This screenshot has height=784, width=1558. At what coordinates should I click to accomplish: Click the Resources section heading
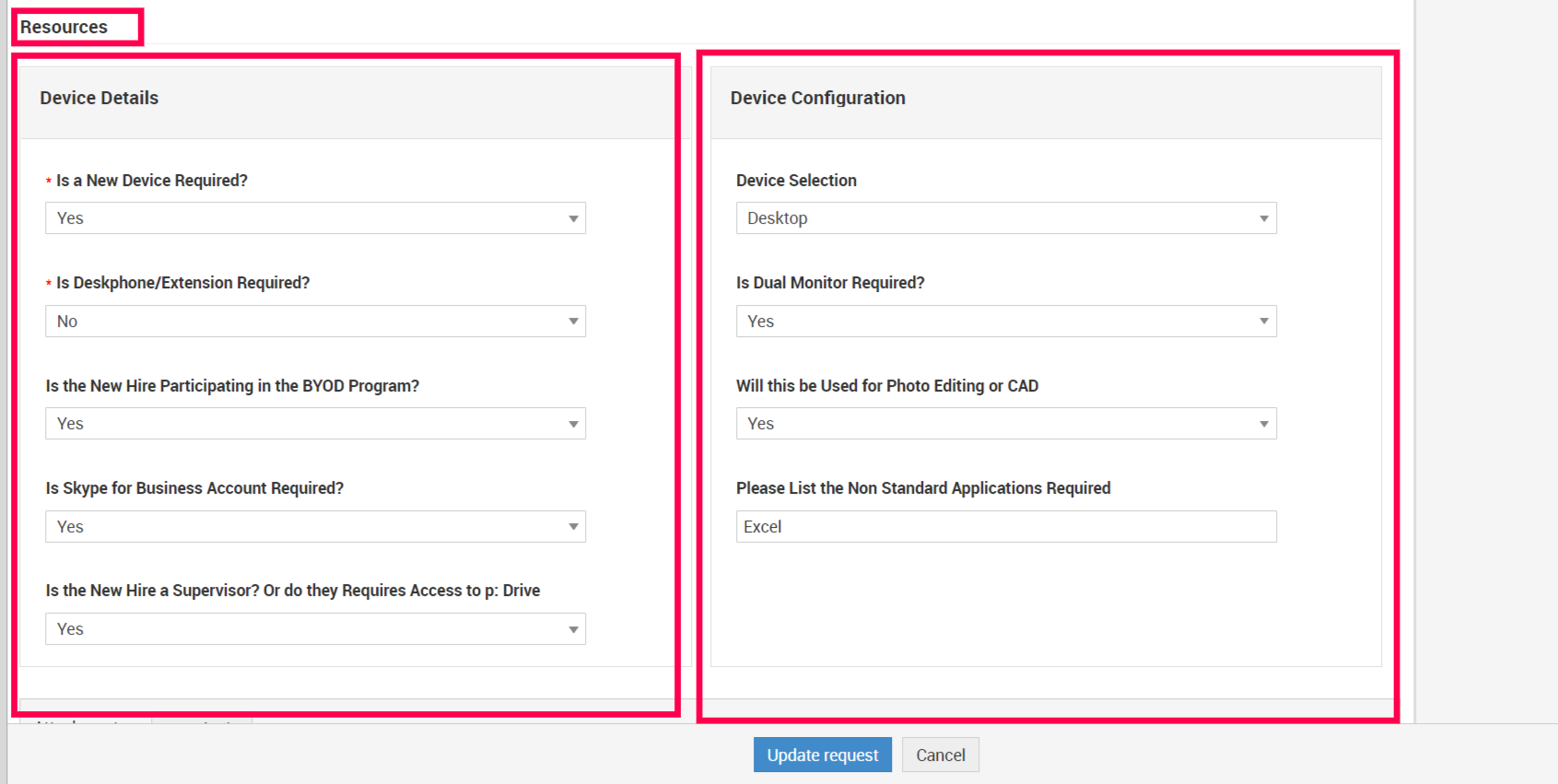(64, 28)
